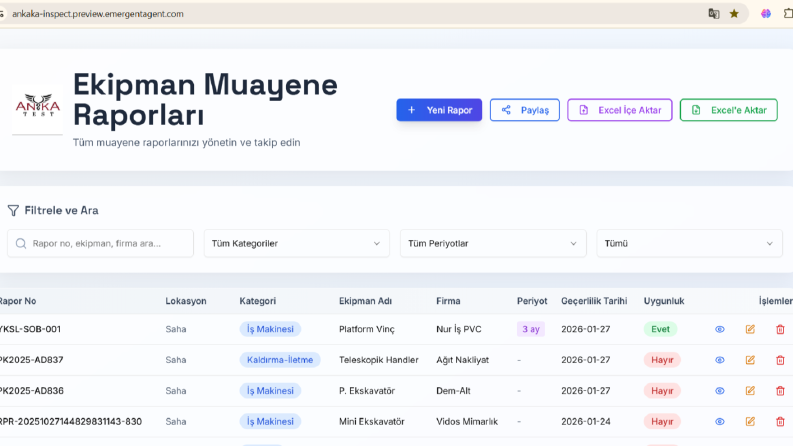Viewport: 793px width, 446px height.
Task: View report PK2025-AD836 with the eye icon
Action: (720, 391)
